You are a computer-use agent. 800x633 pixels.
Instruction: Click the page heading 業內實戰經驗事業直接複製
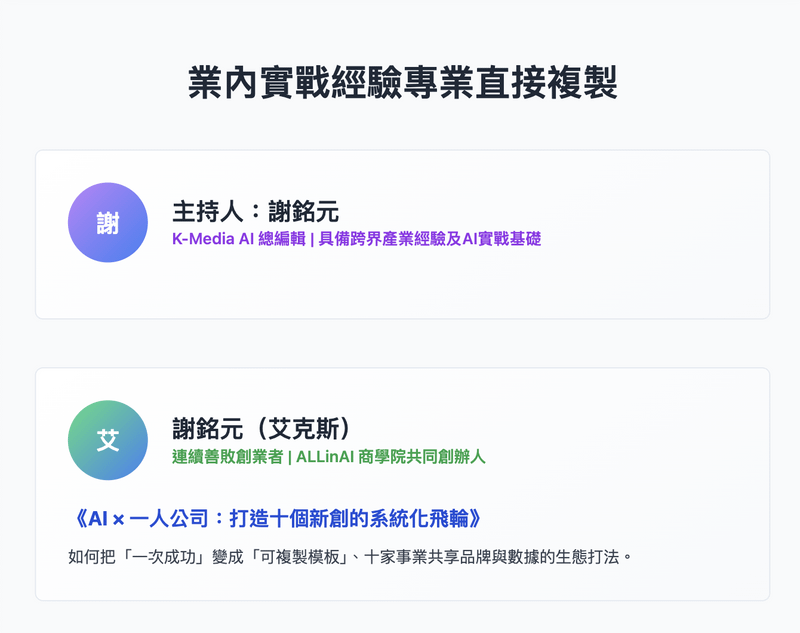pyautogui.click(x=402, y=84)
